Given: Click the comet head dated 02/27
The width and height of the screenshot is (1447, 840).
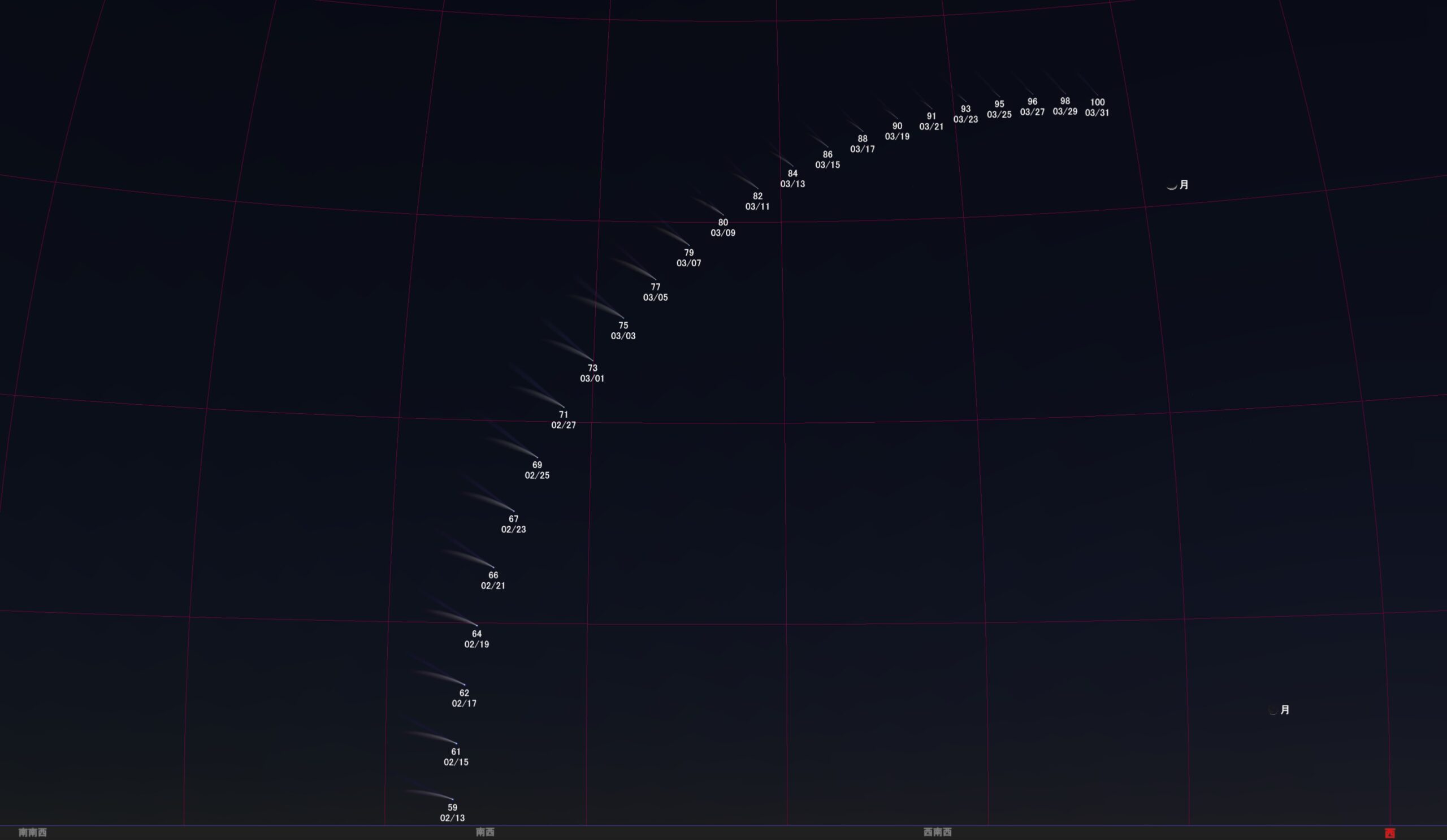Looking at the screenshot, I should pyautogui.click(x=564, y=406).
